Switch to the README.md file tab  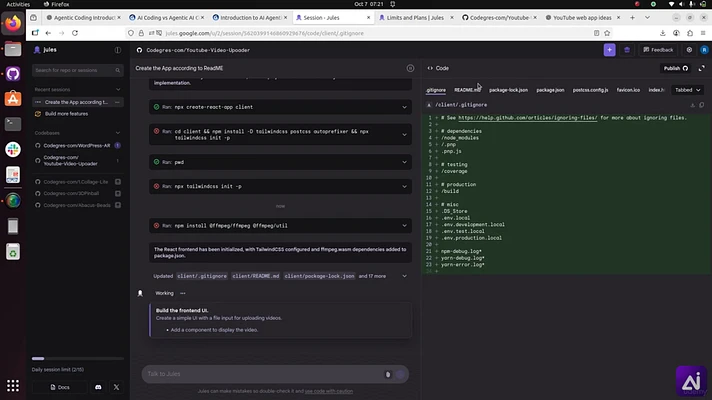(x=467, y=90)
